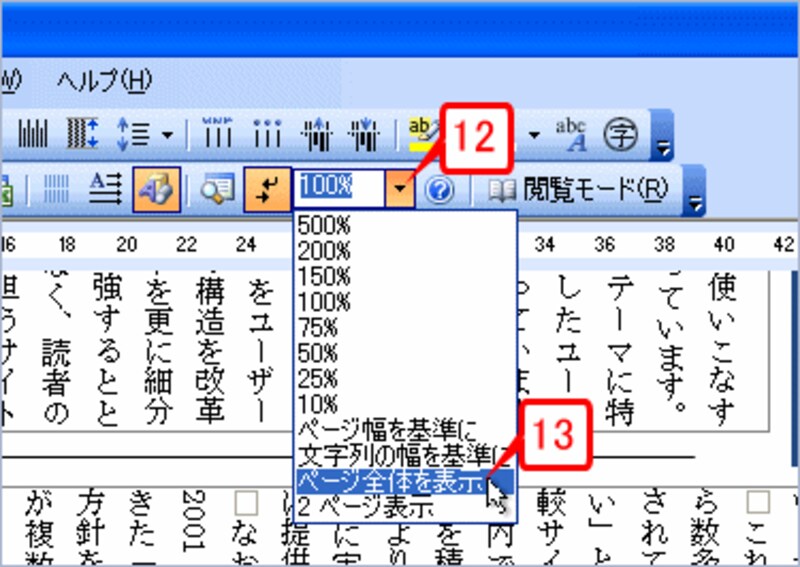Choose 文字列の幅を基準に zoom option
The width and height of the screenshot is (800, 567).
[x=406, y=456]
